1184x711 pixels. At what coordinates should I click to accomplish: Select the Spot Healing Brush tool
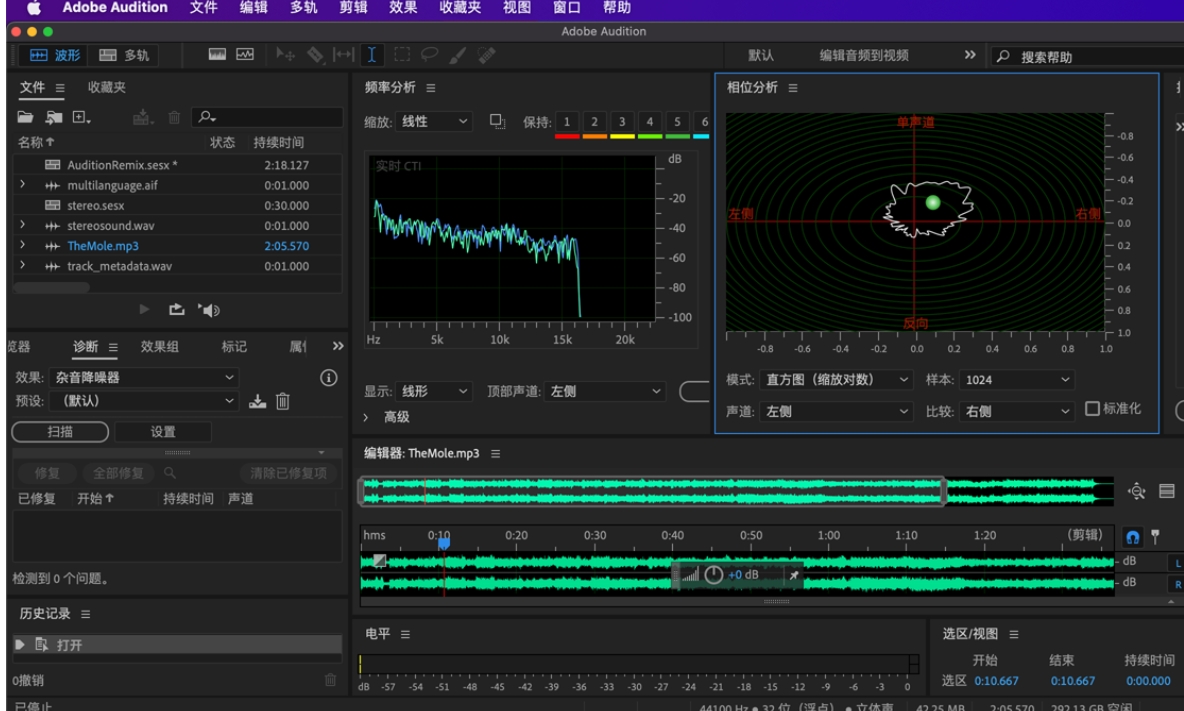[x=486, y=54]
